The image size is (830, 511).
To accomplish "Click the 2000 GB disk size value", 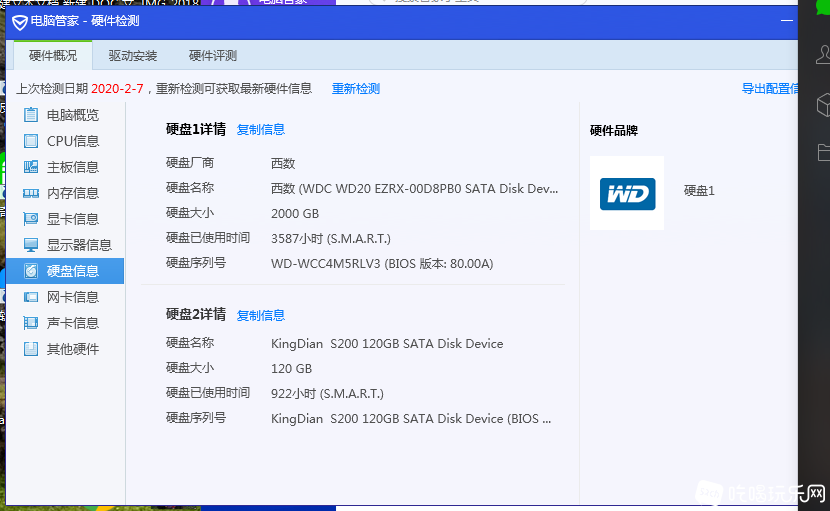I will (x=295, y=213).
